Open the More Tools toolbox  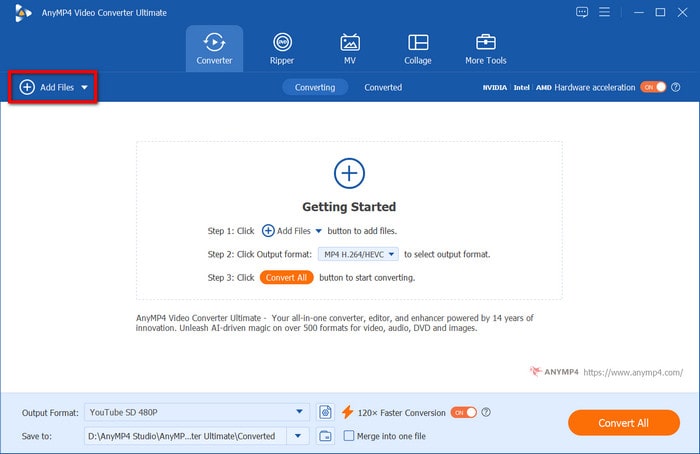[x=486, y=48]
